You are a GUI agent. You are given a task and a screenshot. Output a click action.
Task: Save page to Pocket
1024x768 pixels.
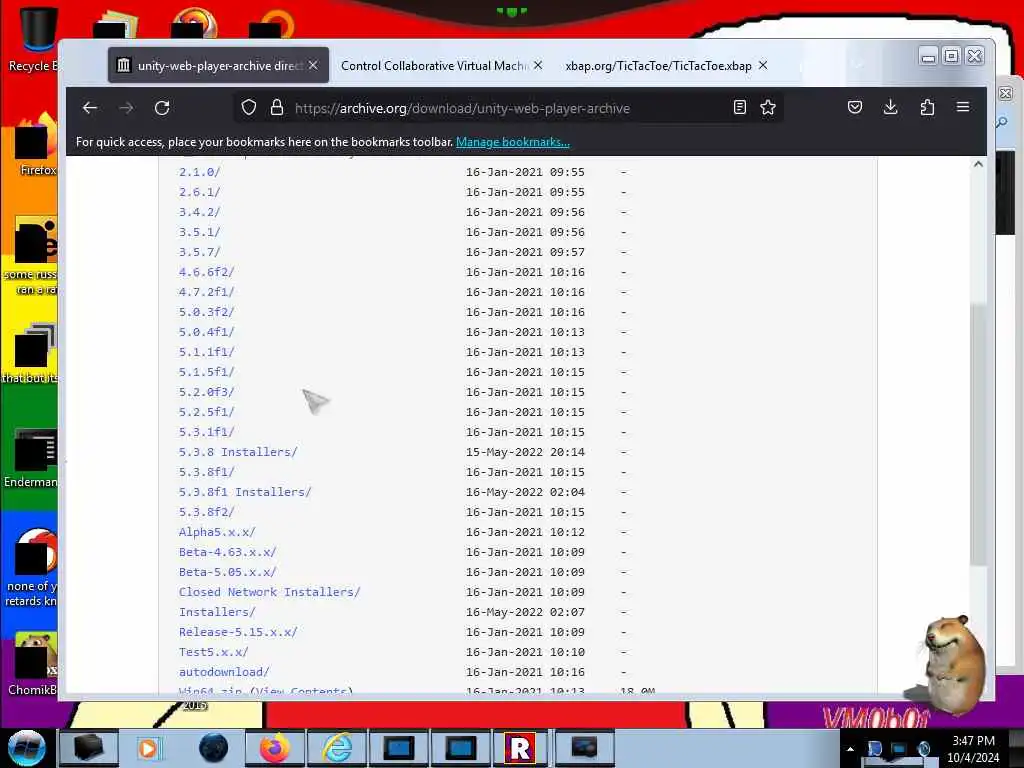click(x=855, y=107)
